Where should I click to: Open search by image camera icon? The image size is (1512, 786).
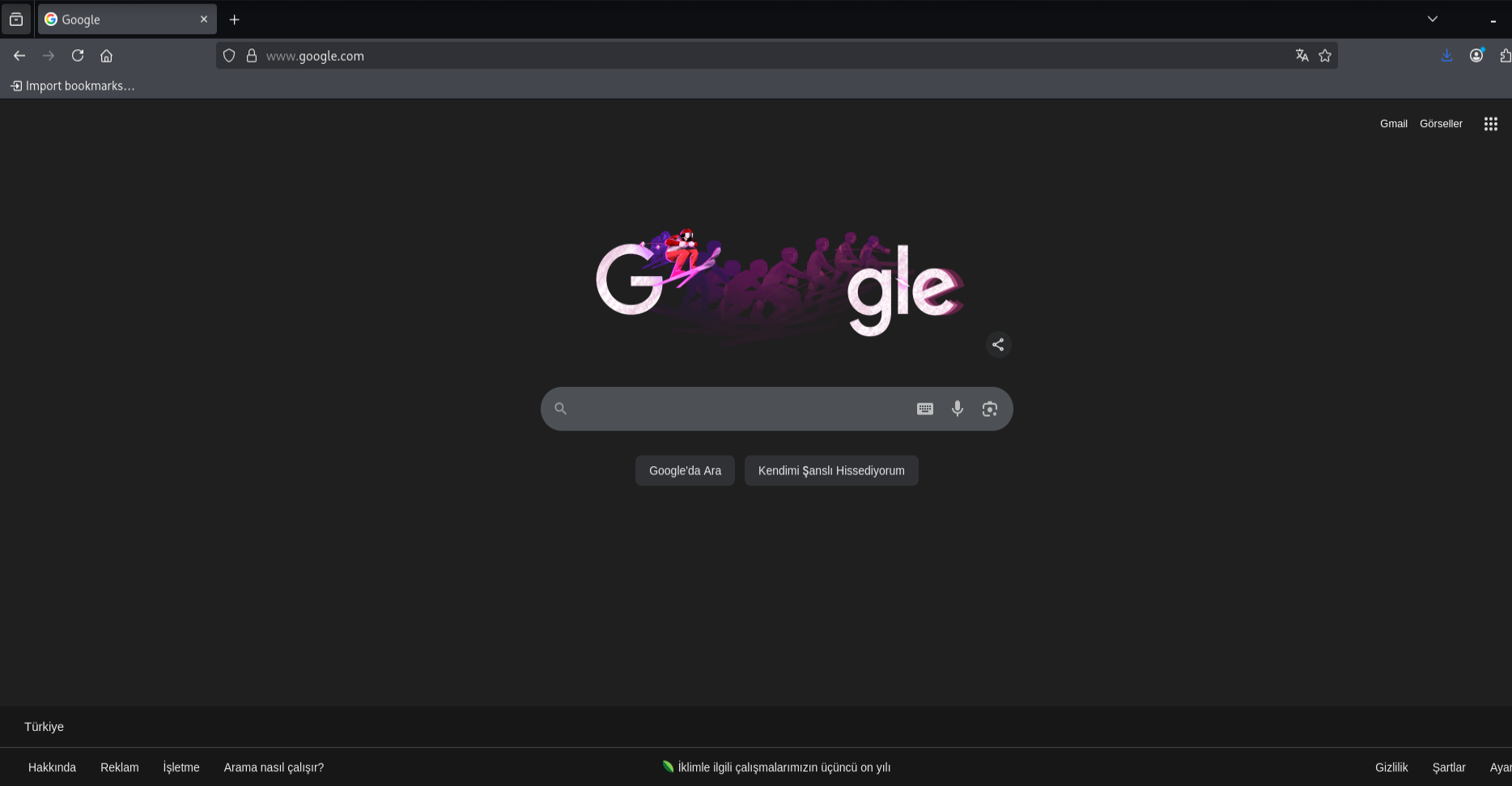pyautogui.click(x=990, y=409)
